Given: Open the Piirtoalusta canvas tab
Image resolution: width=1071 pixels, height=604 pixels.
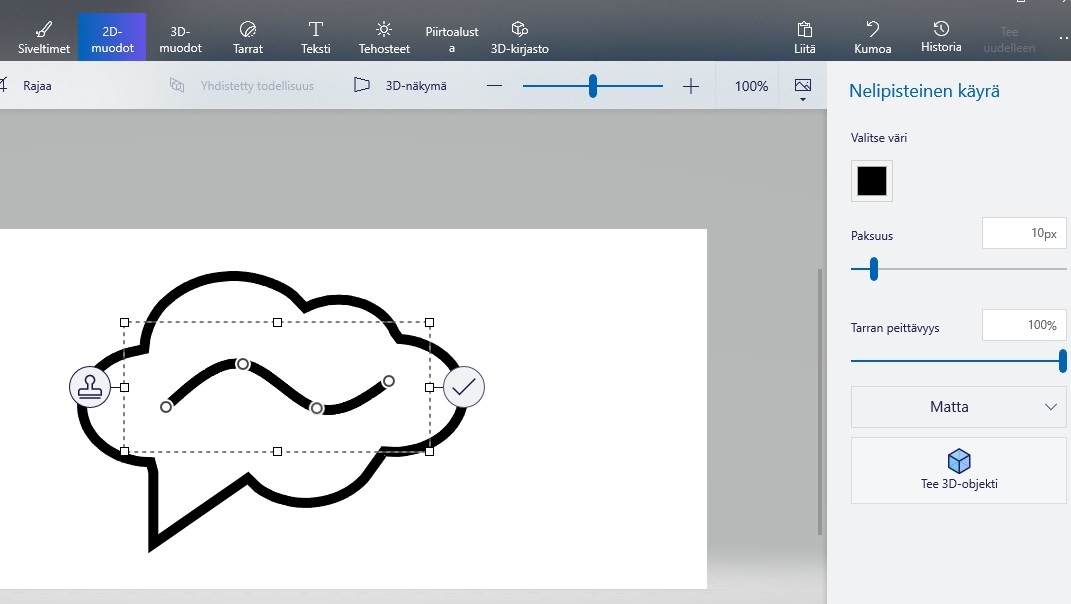Looking at the screenshot, I should tap(452, 39).
